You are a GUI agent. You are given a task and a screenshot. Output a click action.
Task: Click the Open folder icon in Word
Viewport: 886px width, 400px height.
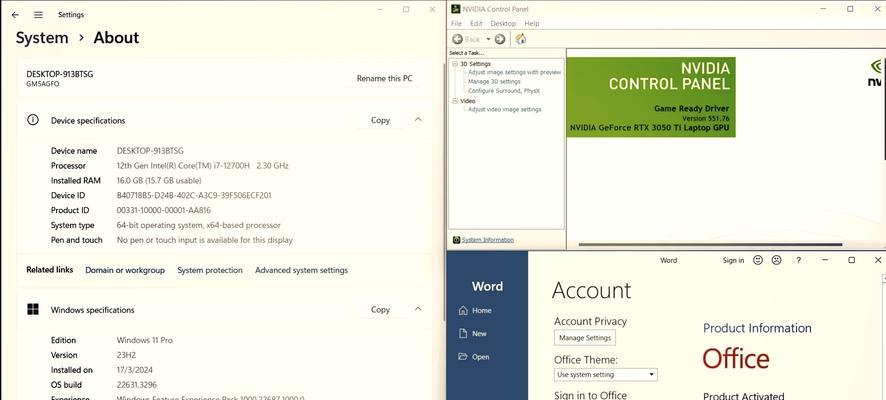click(x=463, y=356)
